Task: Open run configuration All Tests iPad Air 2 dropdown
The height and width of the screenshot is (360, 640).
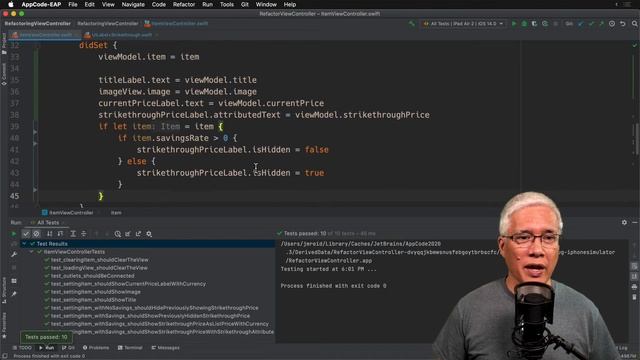Action: point(463,24)
